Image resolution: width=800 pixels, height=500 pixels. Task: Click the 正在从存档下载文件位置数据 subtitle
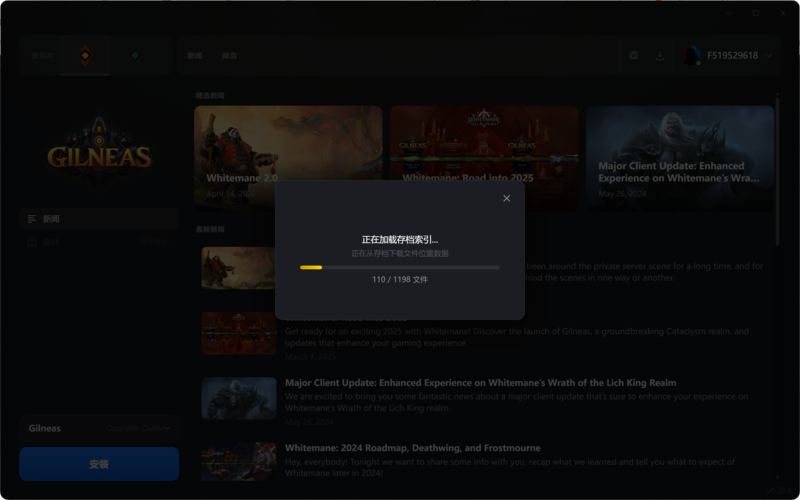(x=400, y=254)
